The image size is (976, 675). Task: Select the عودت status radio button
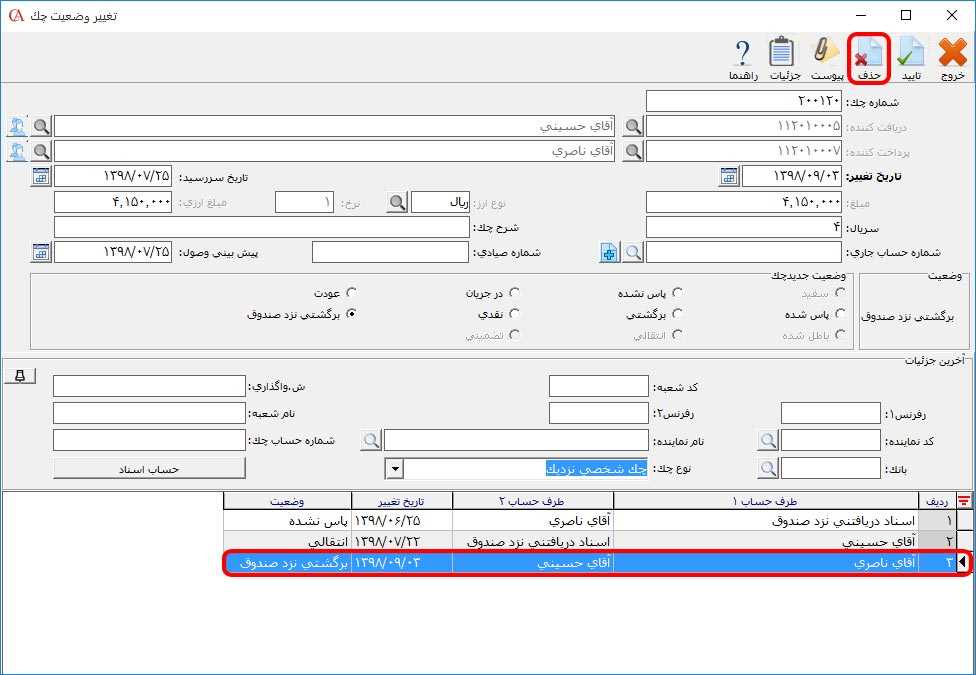point(352,292)
